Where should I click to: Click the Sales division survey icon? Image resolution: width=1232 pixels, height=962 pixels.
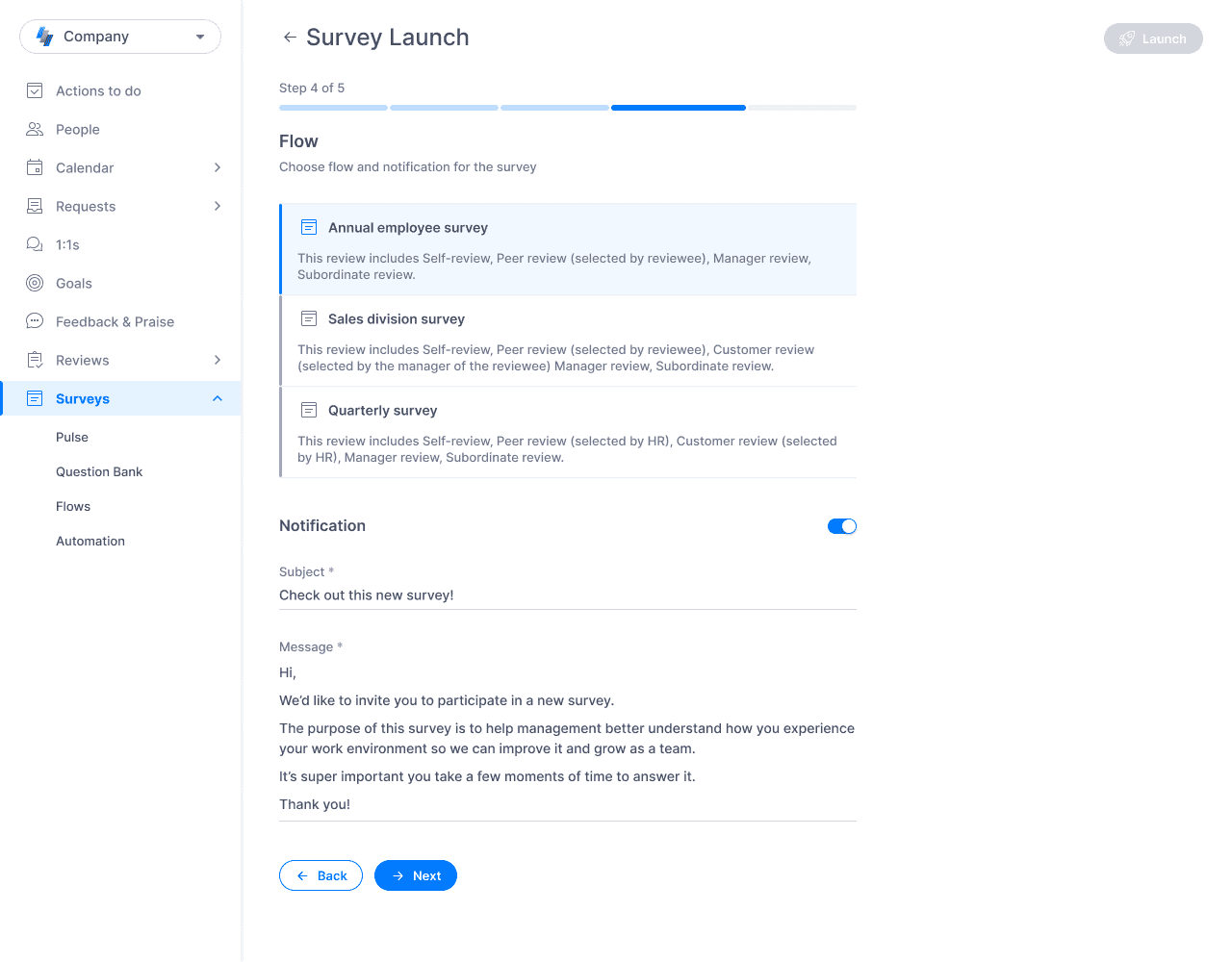pyautogui.click(x=309, y=318)
